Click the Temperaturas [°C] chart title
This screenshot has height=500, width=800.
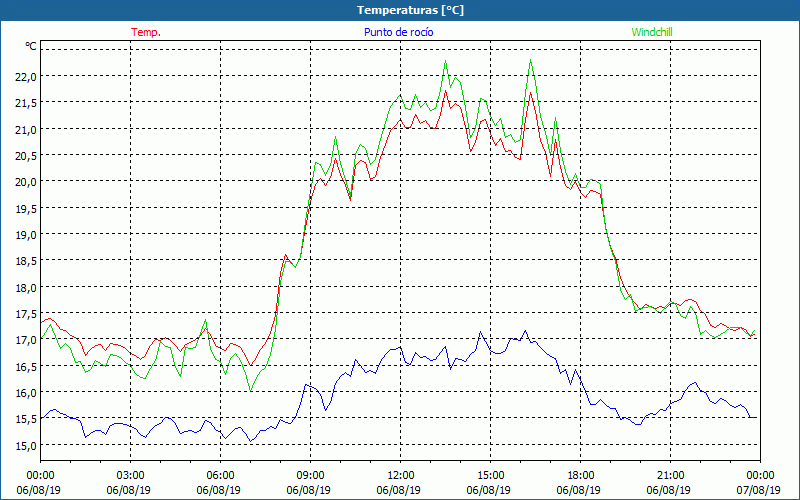pyautogui.click(x=410, y=10)
